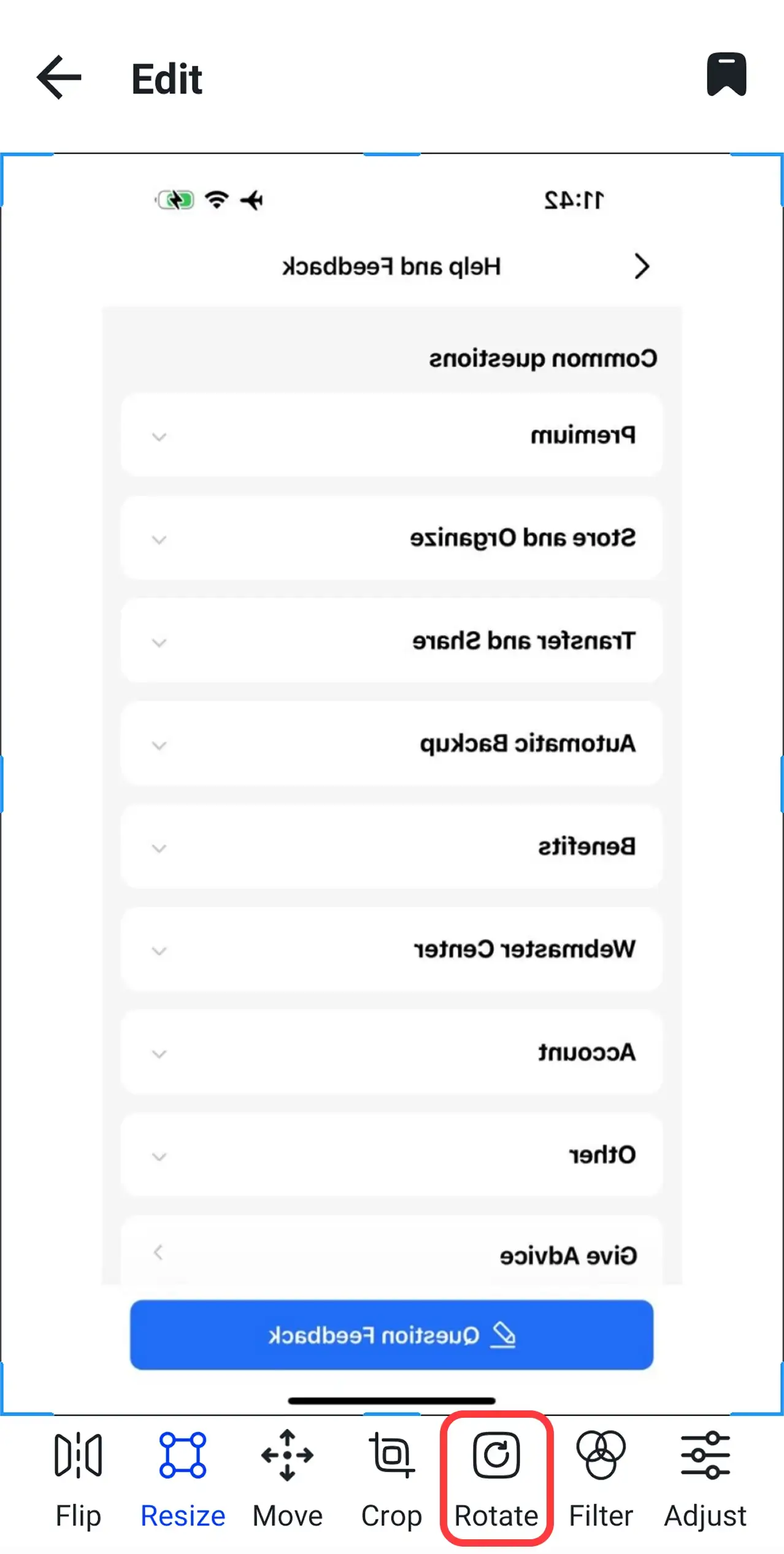Image resolution: width=784 pixels, height=1554 pixels.
Task: Expand the Other question chevron
Action: point(159,1156)
